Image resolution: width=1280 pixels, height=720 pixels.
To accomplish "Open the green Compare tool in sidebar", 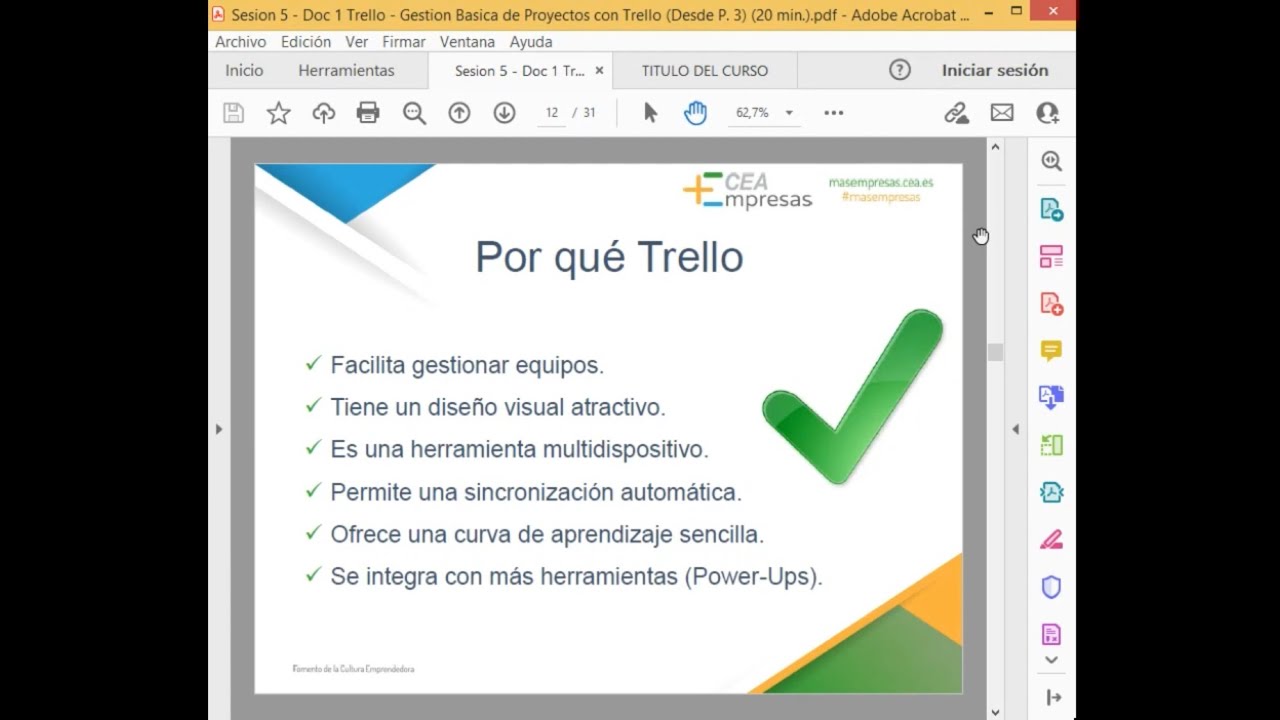I will (x=1051, y=445).
